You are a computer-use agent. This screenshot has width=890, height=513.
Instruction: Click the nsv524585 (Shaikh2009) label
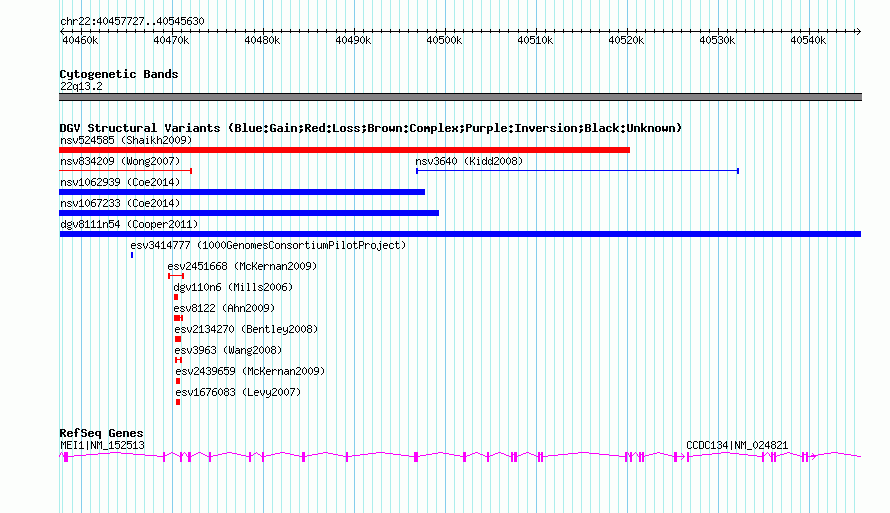(126, 140)
